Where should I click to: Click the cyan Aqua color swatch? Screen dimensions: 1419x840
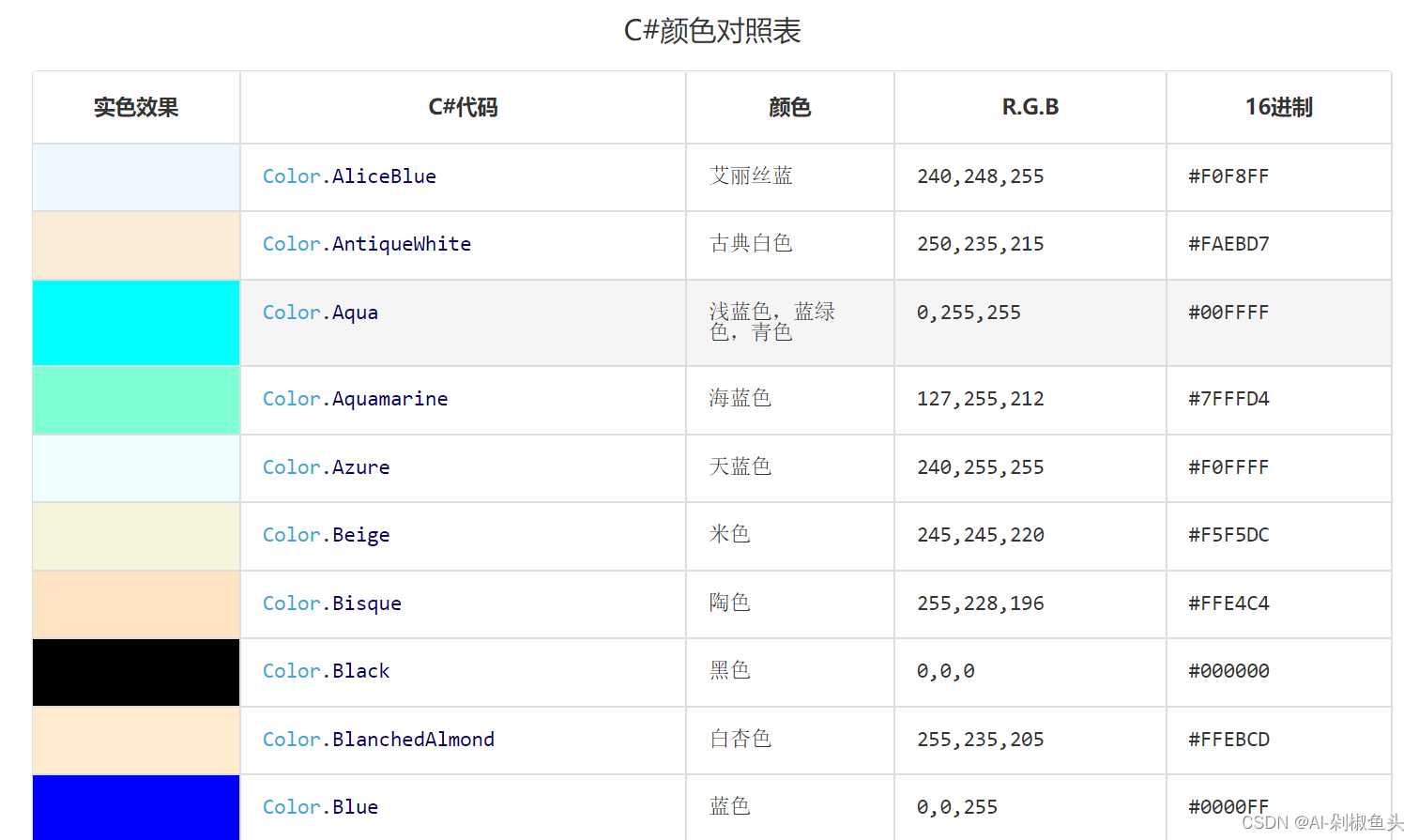[x=135, y=322]
